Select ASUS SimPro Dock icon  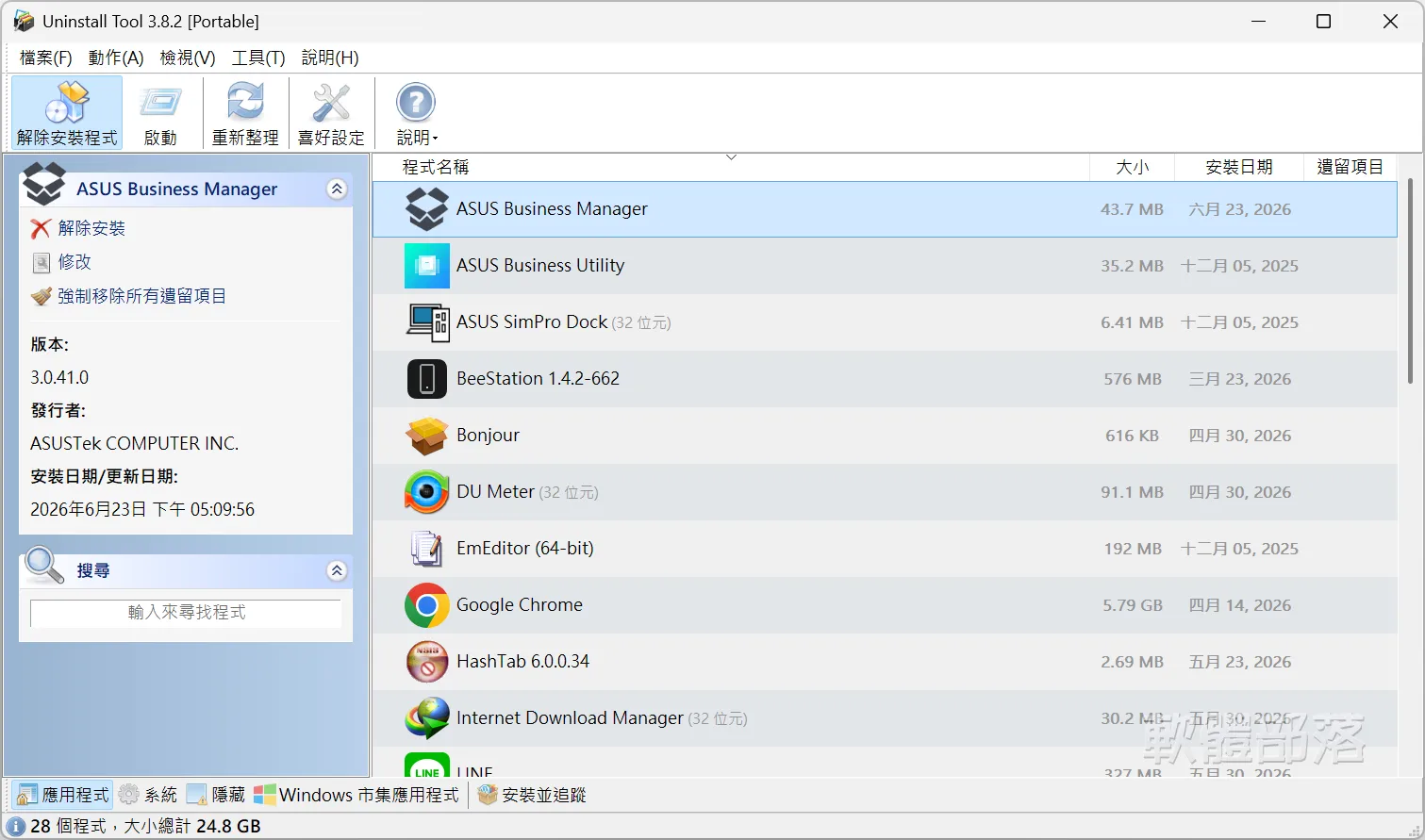click(427, 322)
